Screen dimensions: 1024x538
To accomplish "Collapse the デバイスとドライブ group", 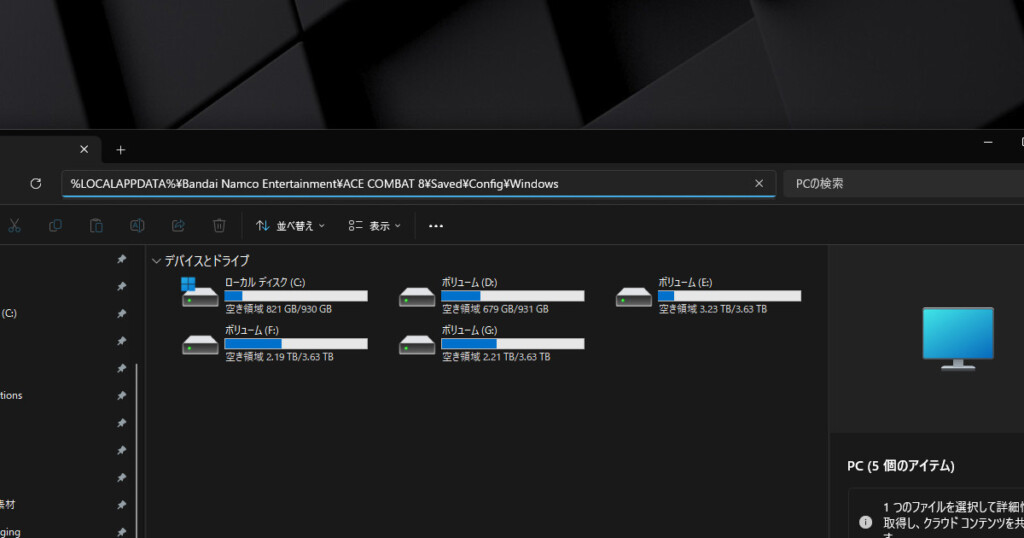I will tap(156, 261).
